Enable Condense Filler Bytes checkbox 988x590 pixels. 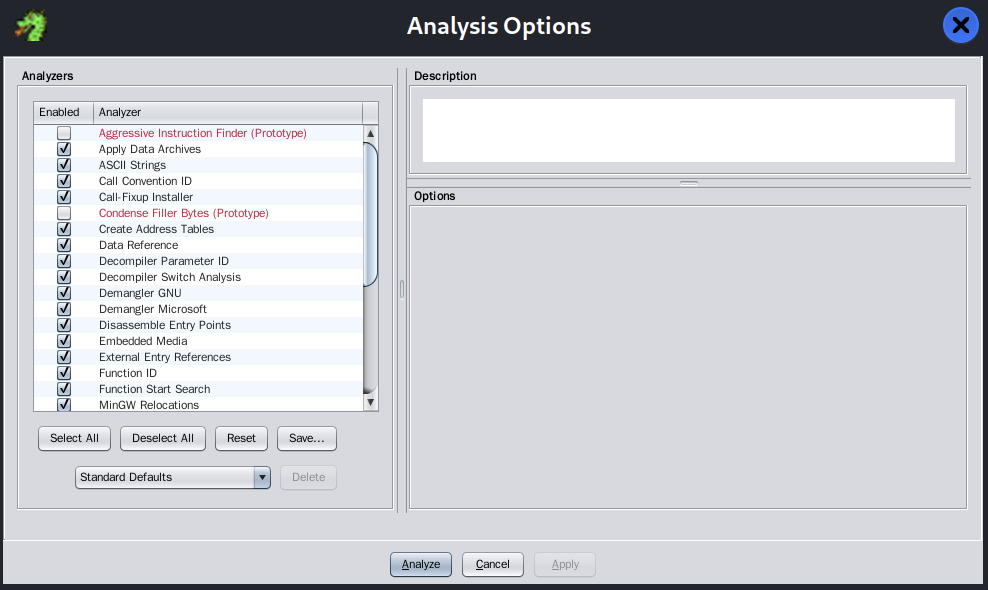[64, 213]
